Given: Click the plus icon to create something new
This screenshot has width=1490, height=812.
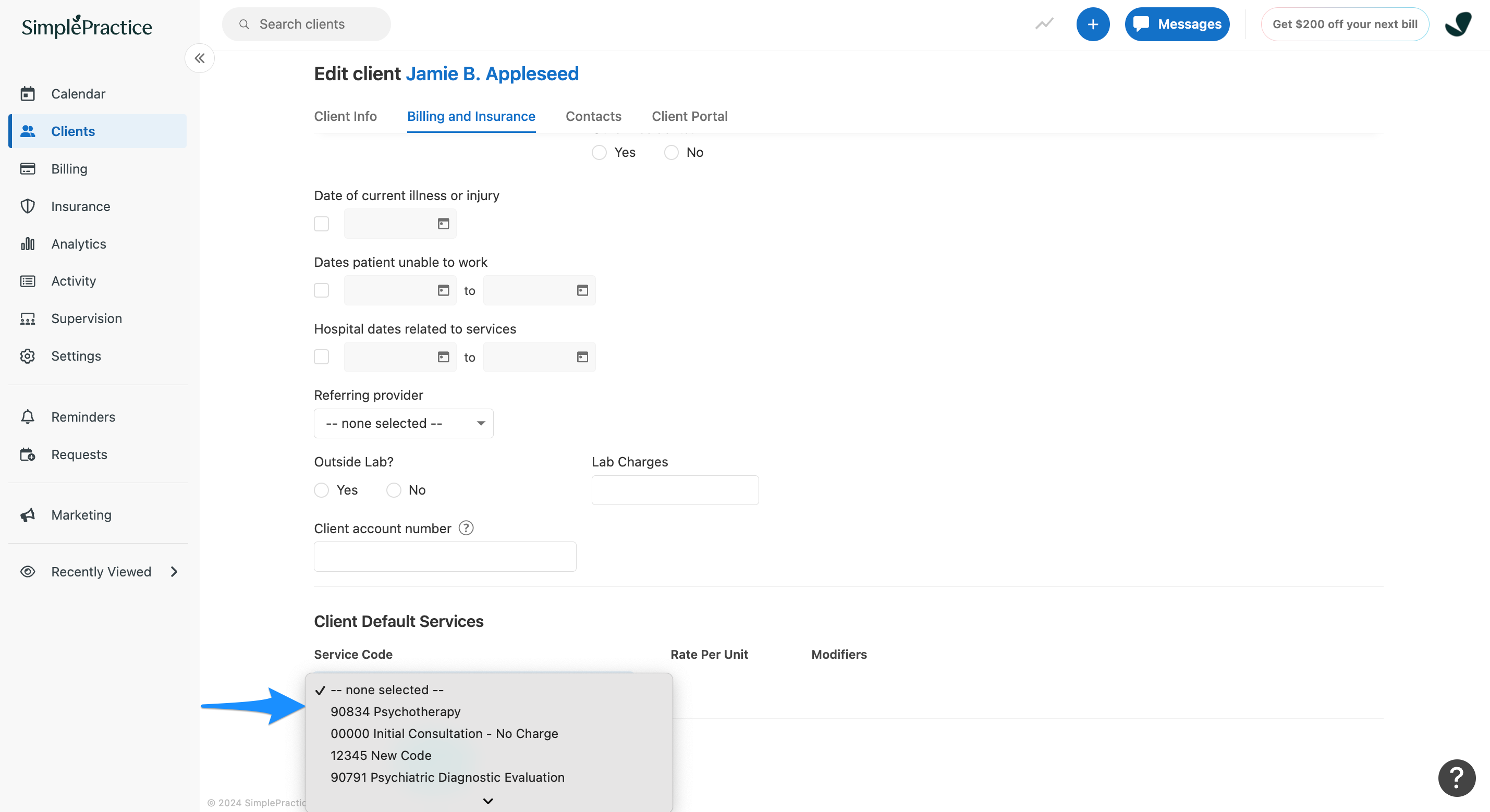Looking at the screenshot, I should [x=1093, y=23].
